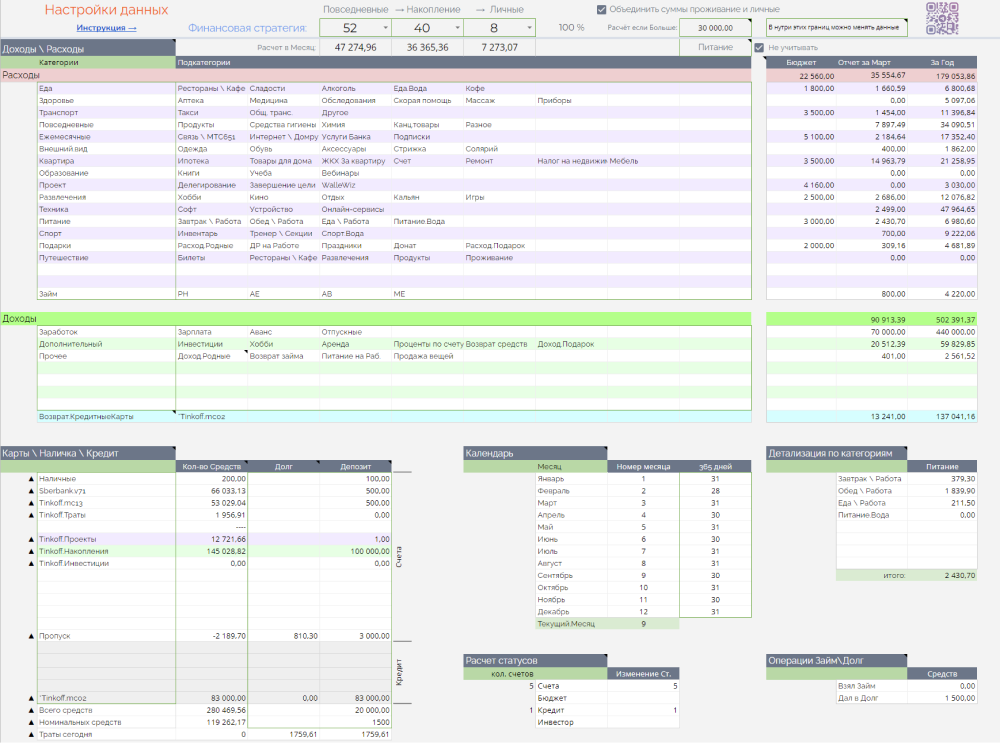The image size is (1000, 743).
Task: Click the triangle marker beside Tinkoff.Траты
Action: click(31, 515)
